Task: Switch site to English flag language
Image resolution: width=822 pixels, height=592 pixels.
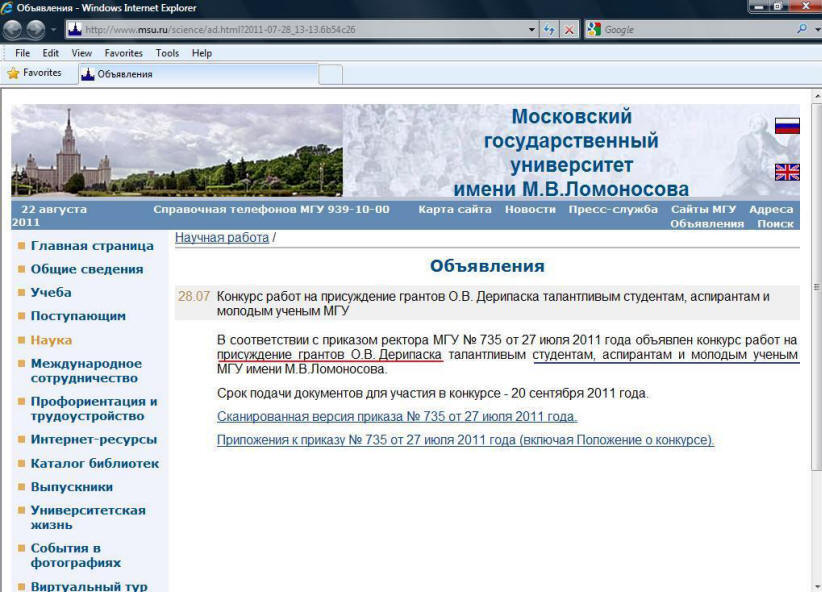Action: click(787, 172)
